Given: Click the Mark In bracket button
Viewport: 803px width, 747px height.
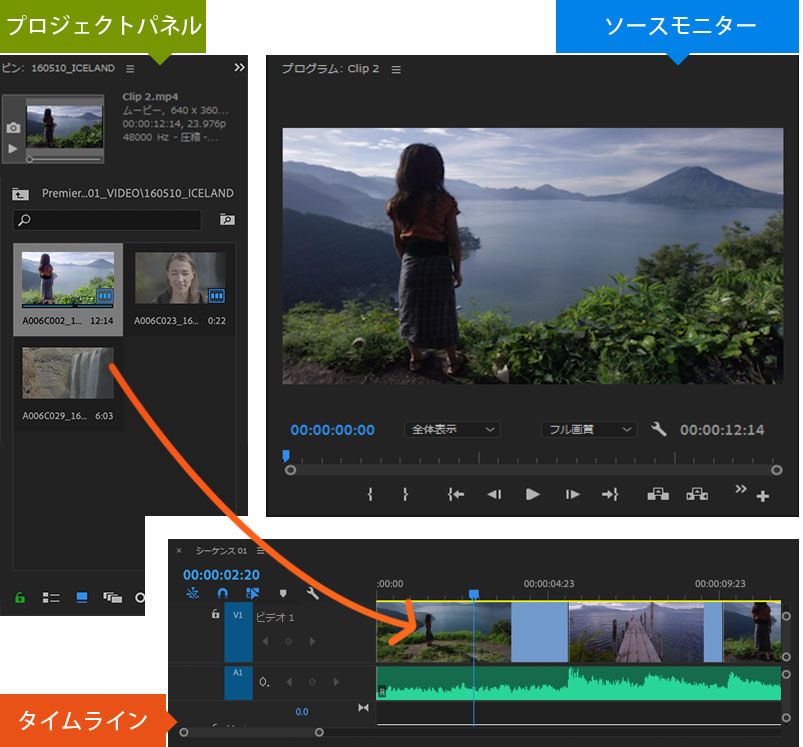Looking at the screenshot, I should [370, 494].
